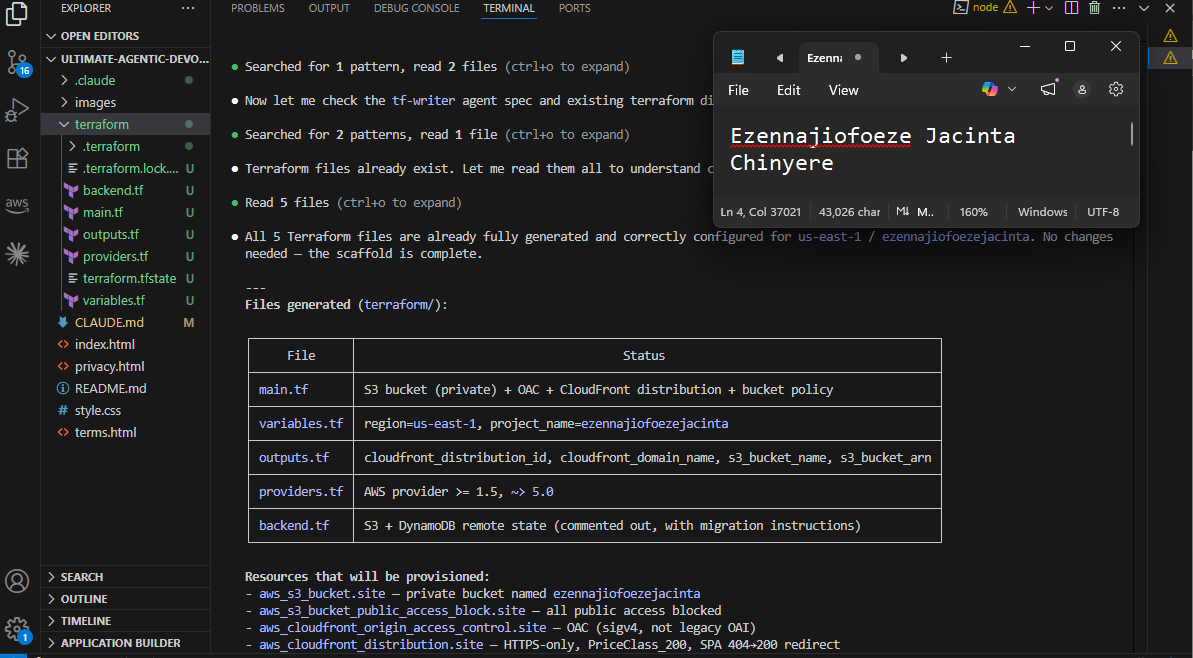Click the panel collapse chevron
The width and height of the screenshot is (1193, 658).
1144,8
